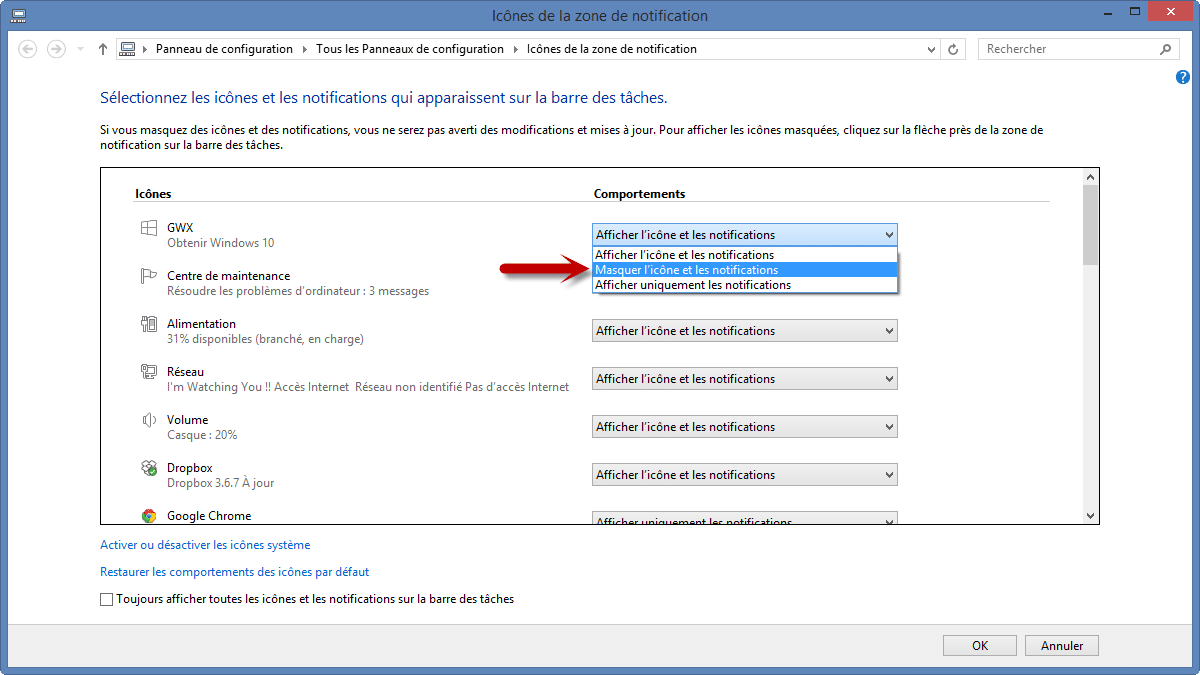Open the Alimentation behavior dropdown

pos(744,331)
